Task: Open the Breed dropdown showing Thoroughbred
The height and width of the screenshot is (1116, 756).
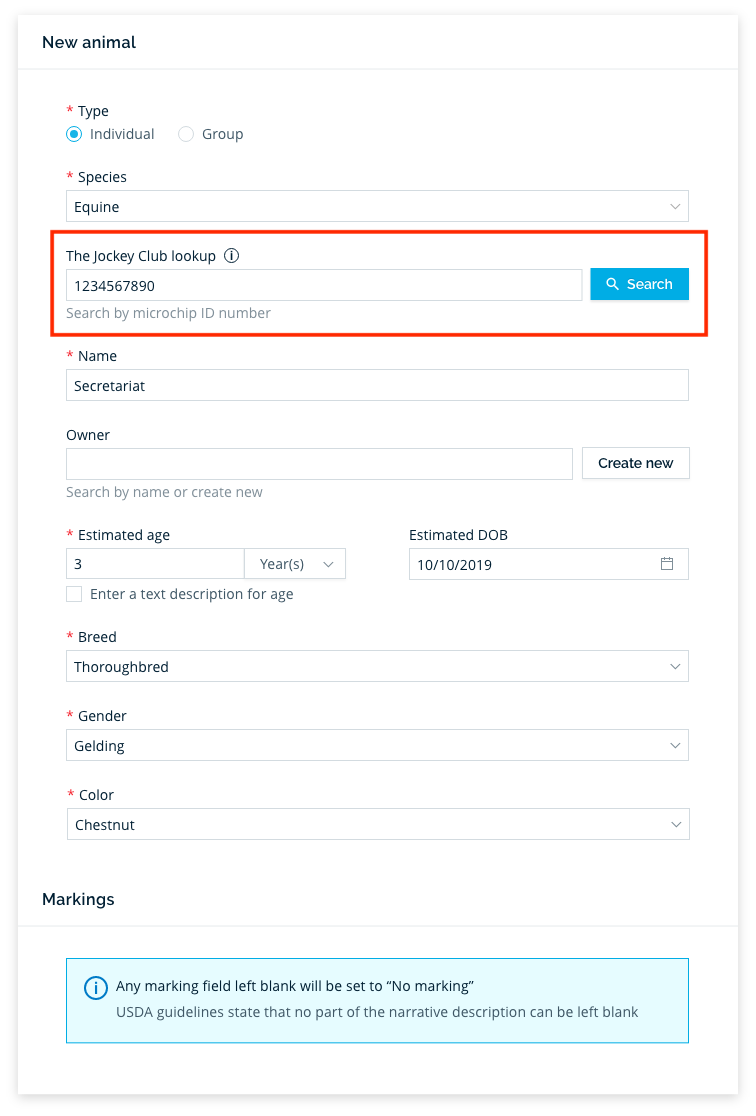Action: pyautogui.click(x=377, y=666)
